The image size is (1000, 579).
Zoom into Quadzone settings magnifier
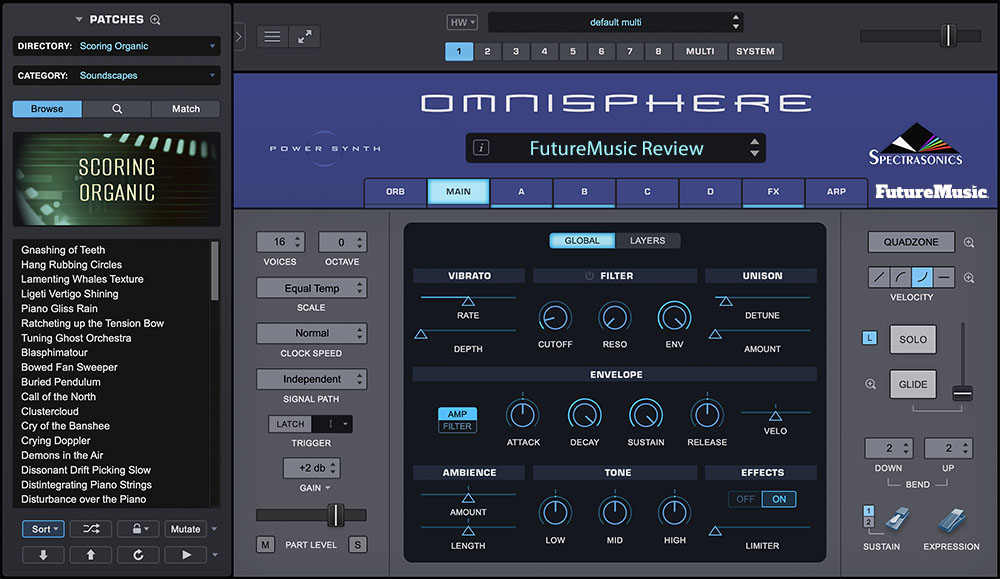tap(969, 242)
